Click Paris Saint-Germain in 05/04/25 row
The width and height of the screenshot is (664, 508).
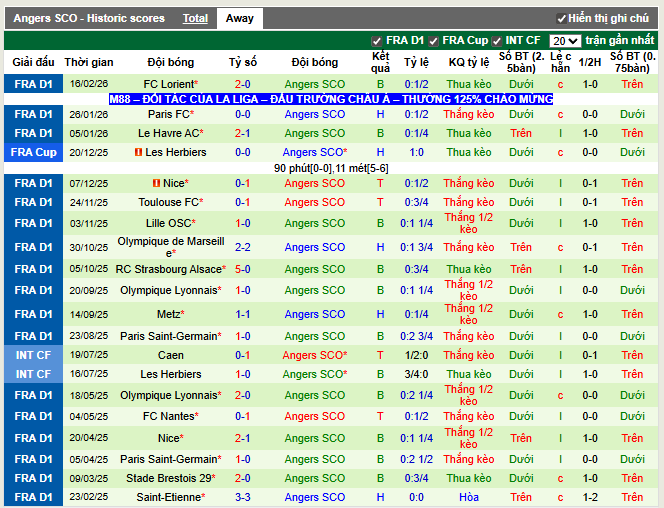(171, 459)
